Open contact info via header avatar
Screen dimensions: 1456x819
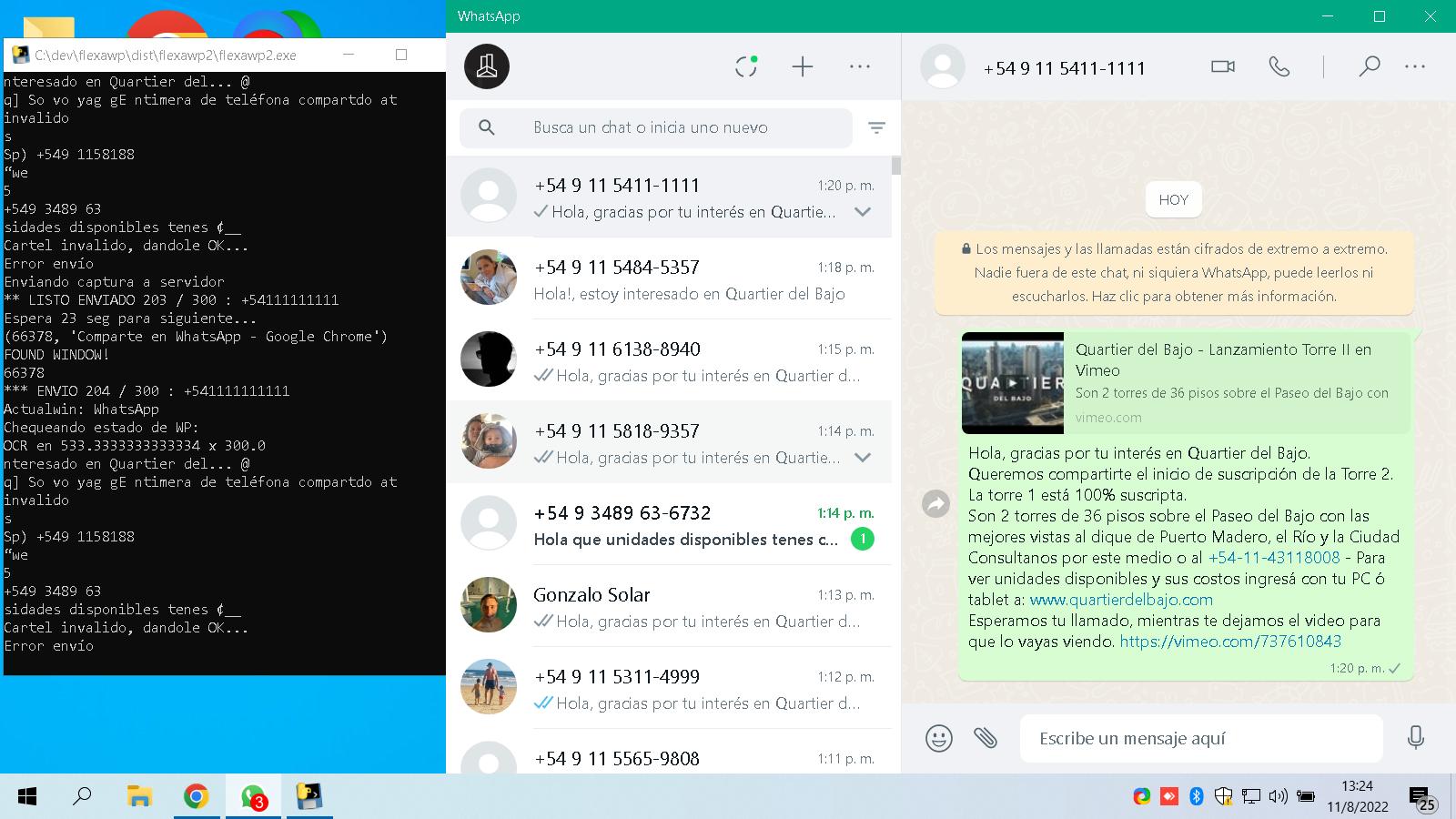(x=943, y=66)
